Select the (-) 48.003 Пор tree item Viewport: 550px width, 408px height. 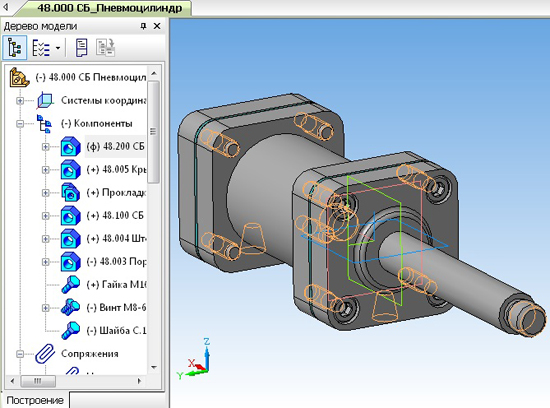(x=116, y=261)
